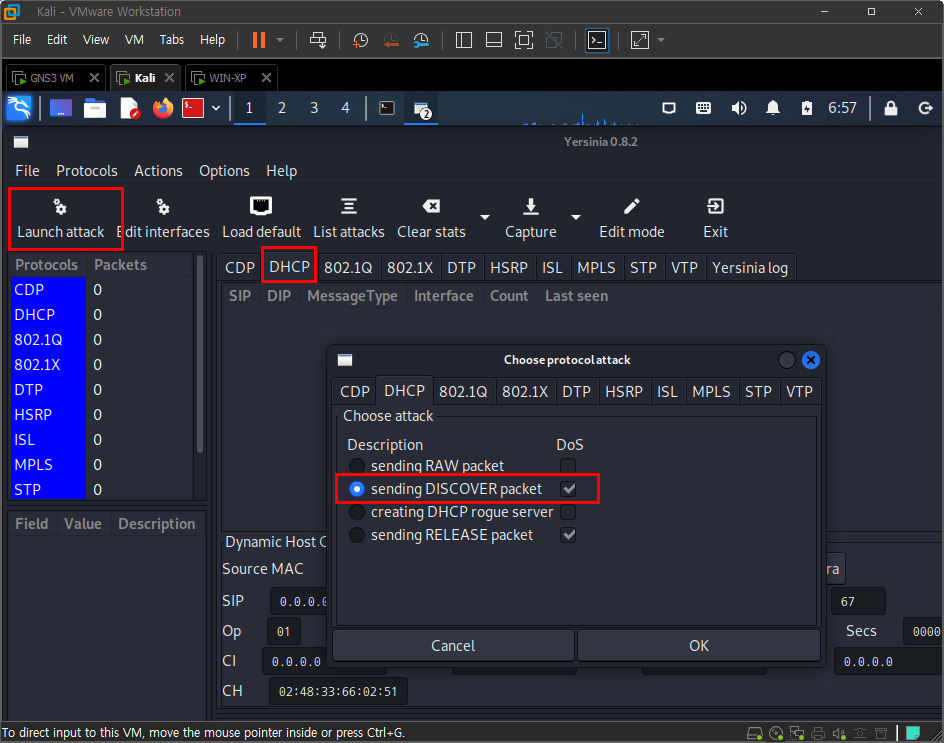The image size is (944, 743).
Task: Select creating DHCP rogue server radio button
Action: [357, 512]
